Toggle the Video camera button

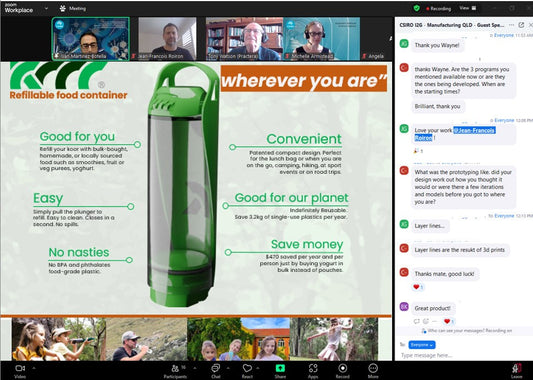[x=20, y=370]
